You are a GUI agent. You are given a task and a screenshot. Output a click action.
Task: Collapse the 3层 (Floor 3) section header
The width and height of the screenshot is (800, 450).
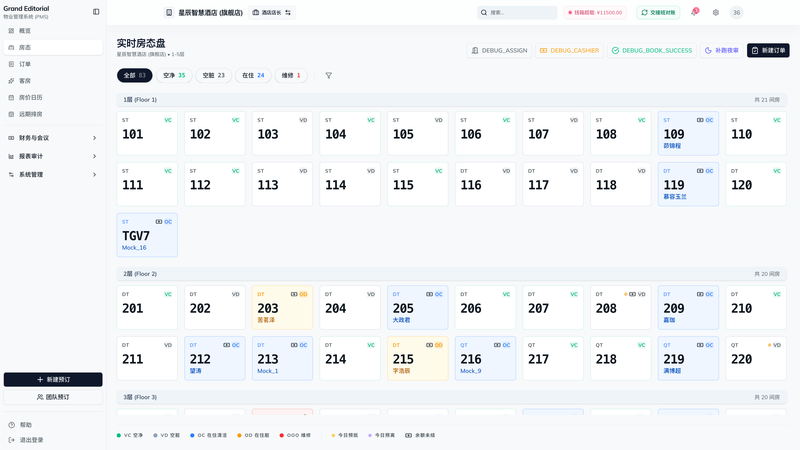(452, 397)
